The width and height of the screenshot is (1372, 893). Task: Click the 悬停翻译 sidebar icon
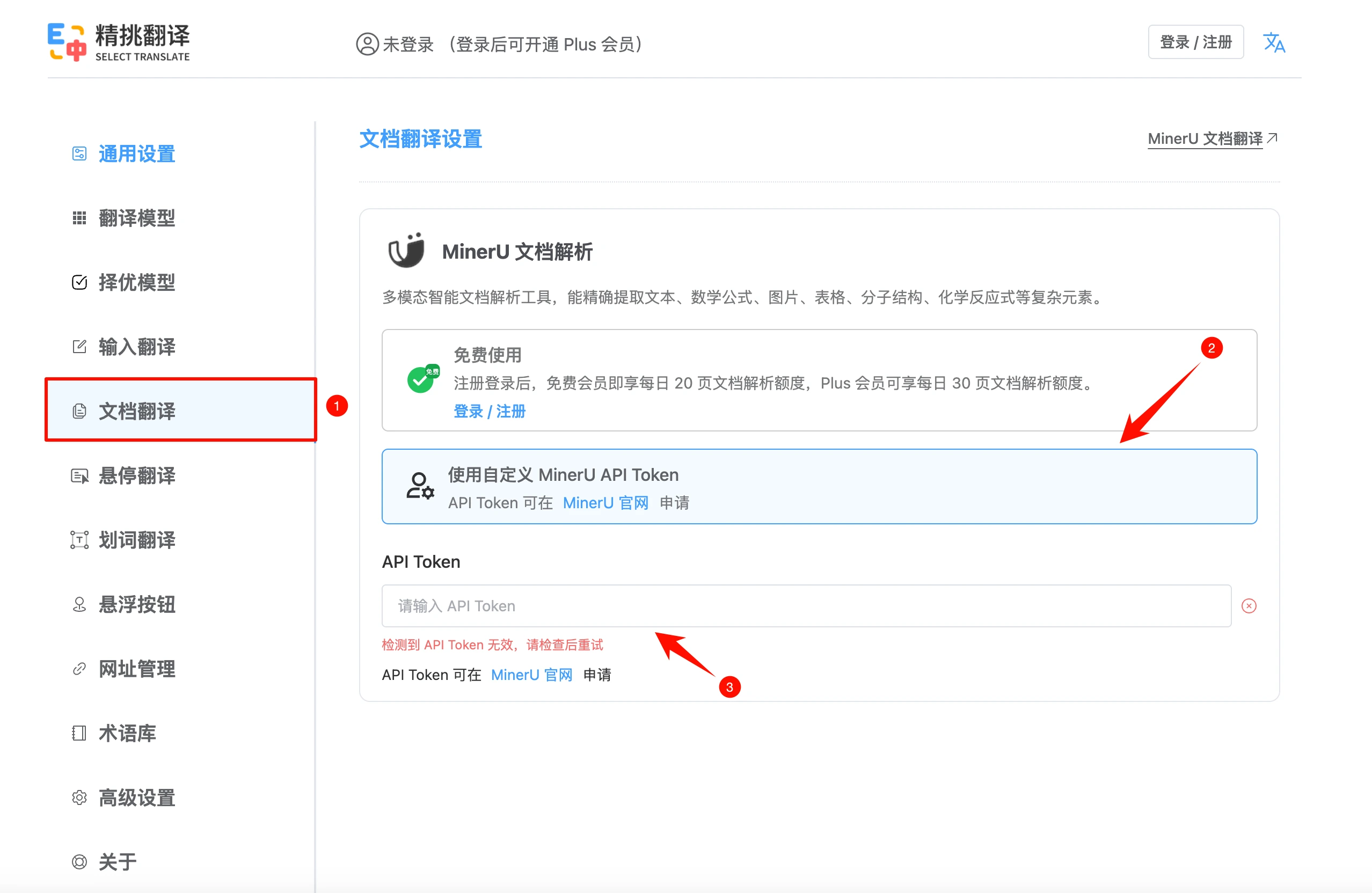click(79, 475)
